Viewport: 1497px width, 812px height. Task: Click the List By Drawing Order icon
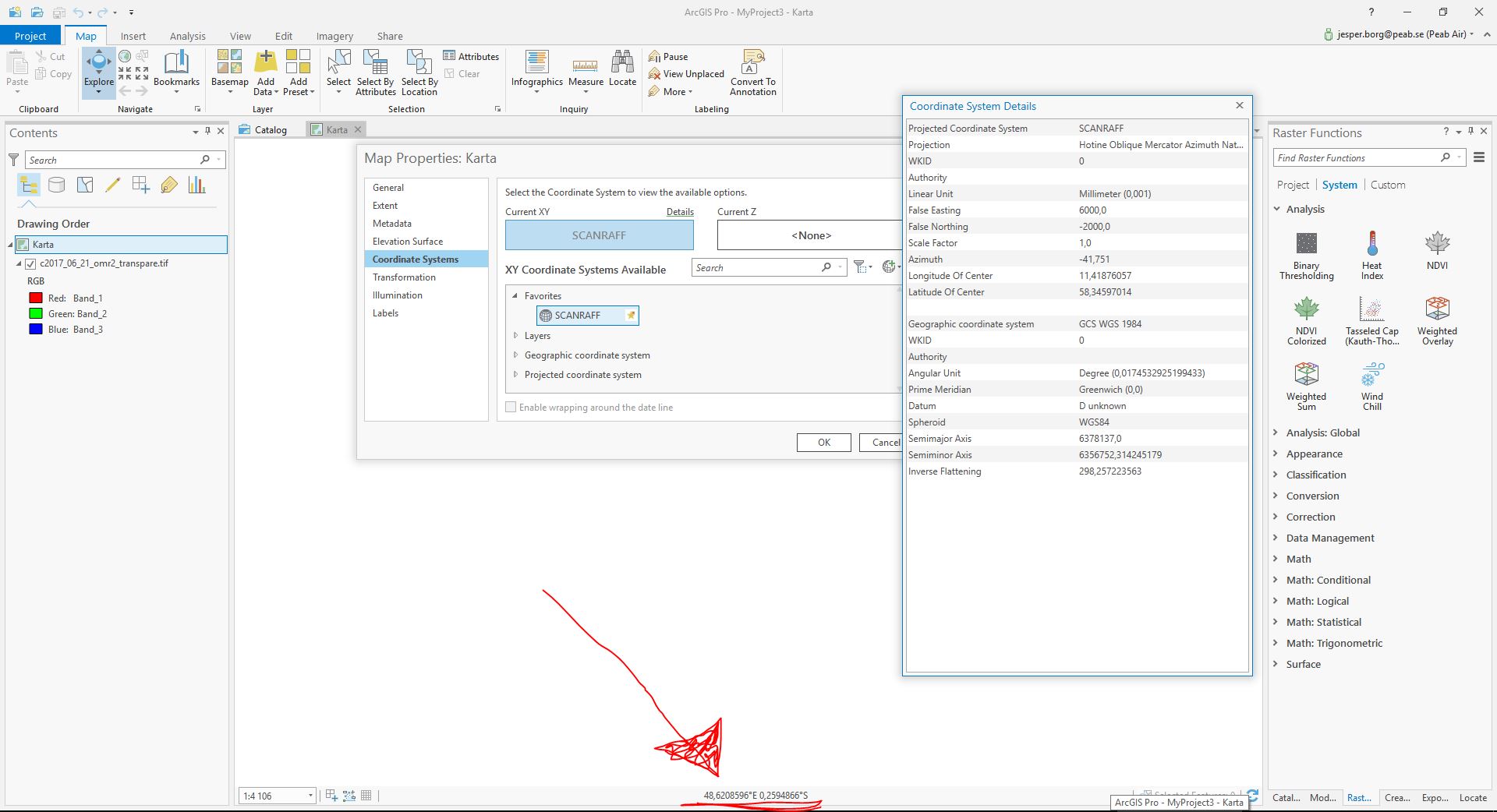(29, 185)
